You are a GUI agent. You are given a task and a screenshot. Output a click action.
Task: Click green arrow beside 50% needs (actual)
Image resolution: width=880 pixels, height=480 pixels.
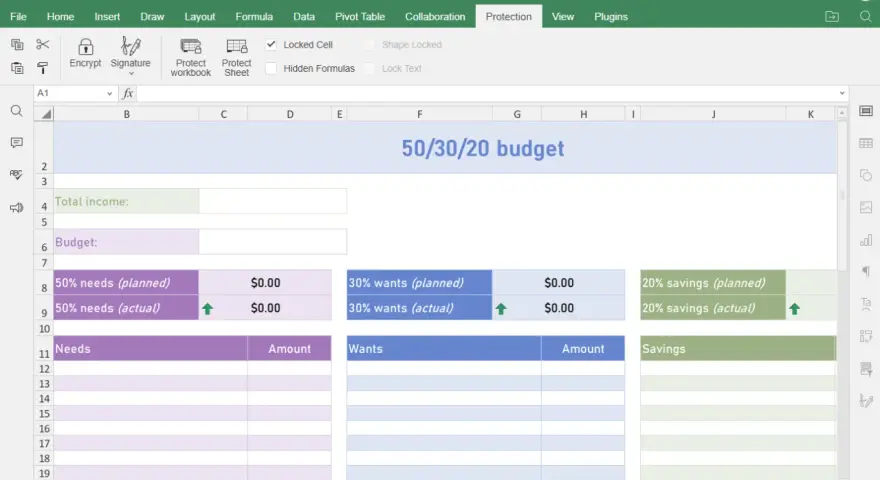[208, 308]
